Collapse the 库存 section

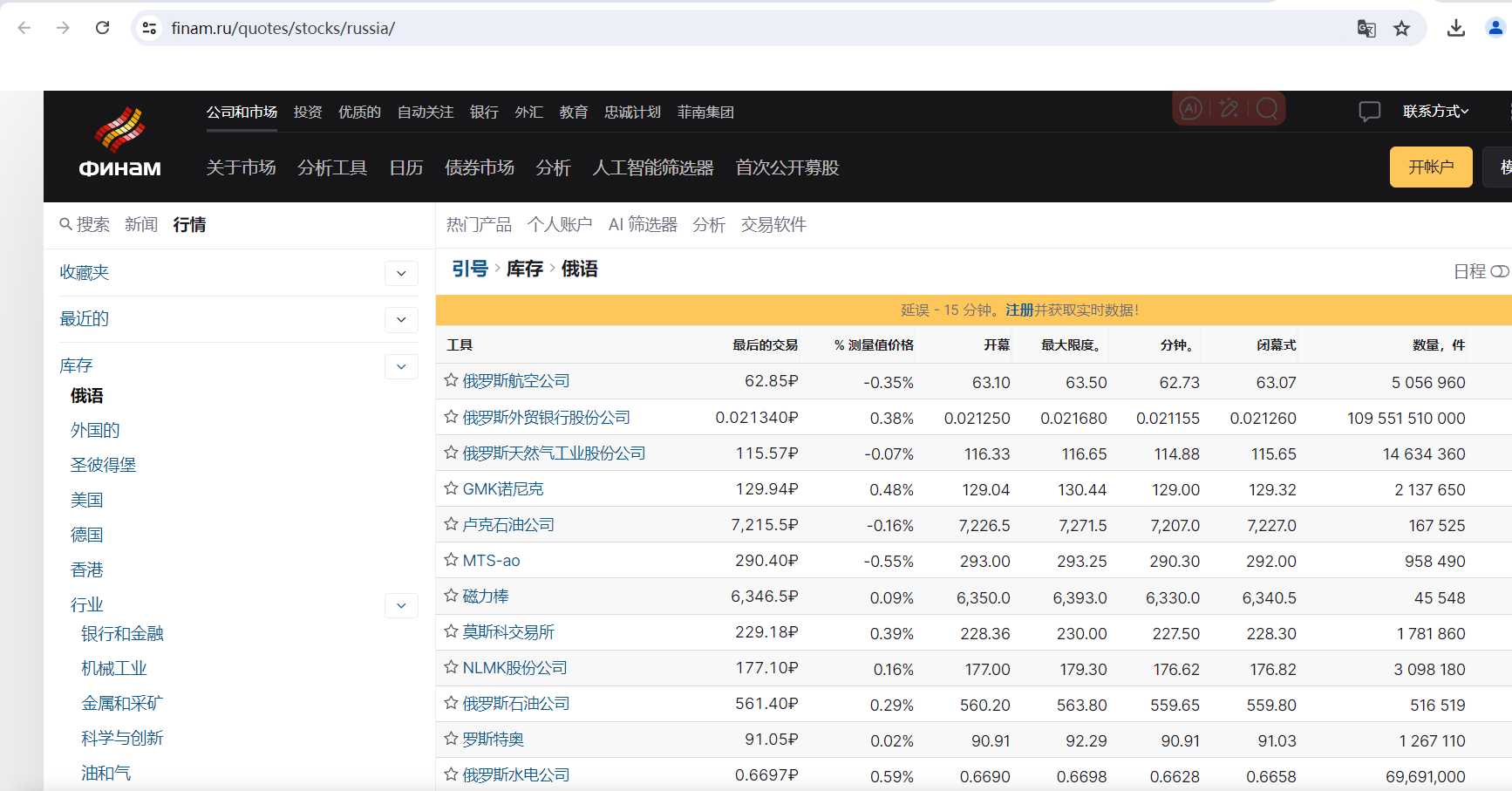401,366
